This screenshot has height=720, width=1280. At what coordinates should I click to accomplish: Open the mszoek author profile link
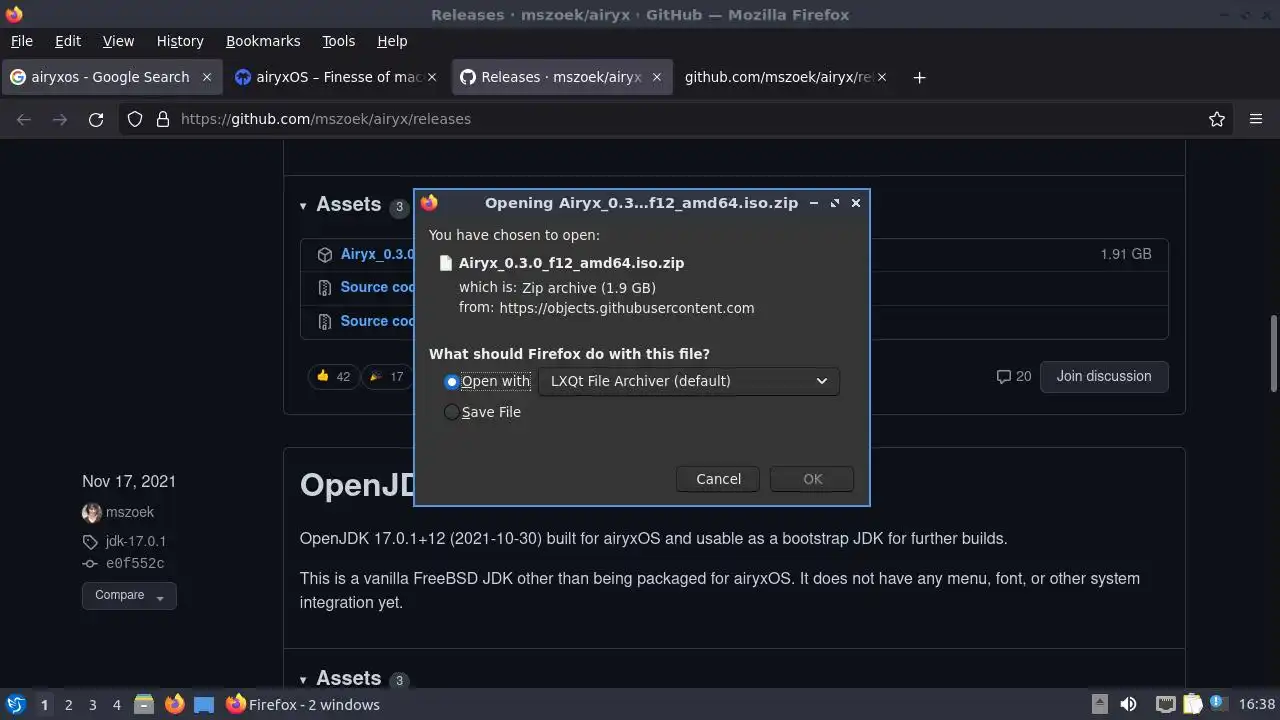[130, 512]
